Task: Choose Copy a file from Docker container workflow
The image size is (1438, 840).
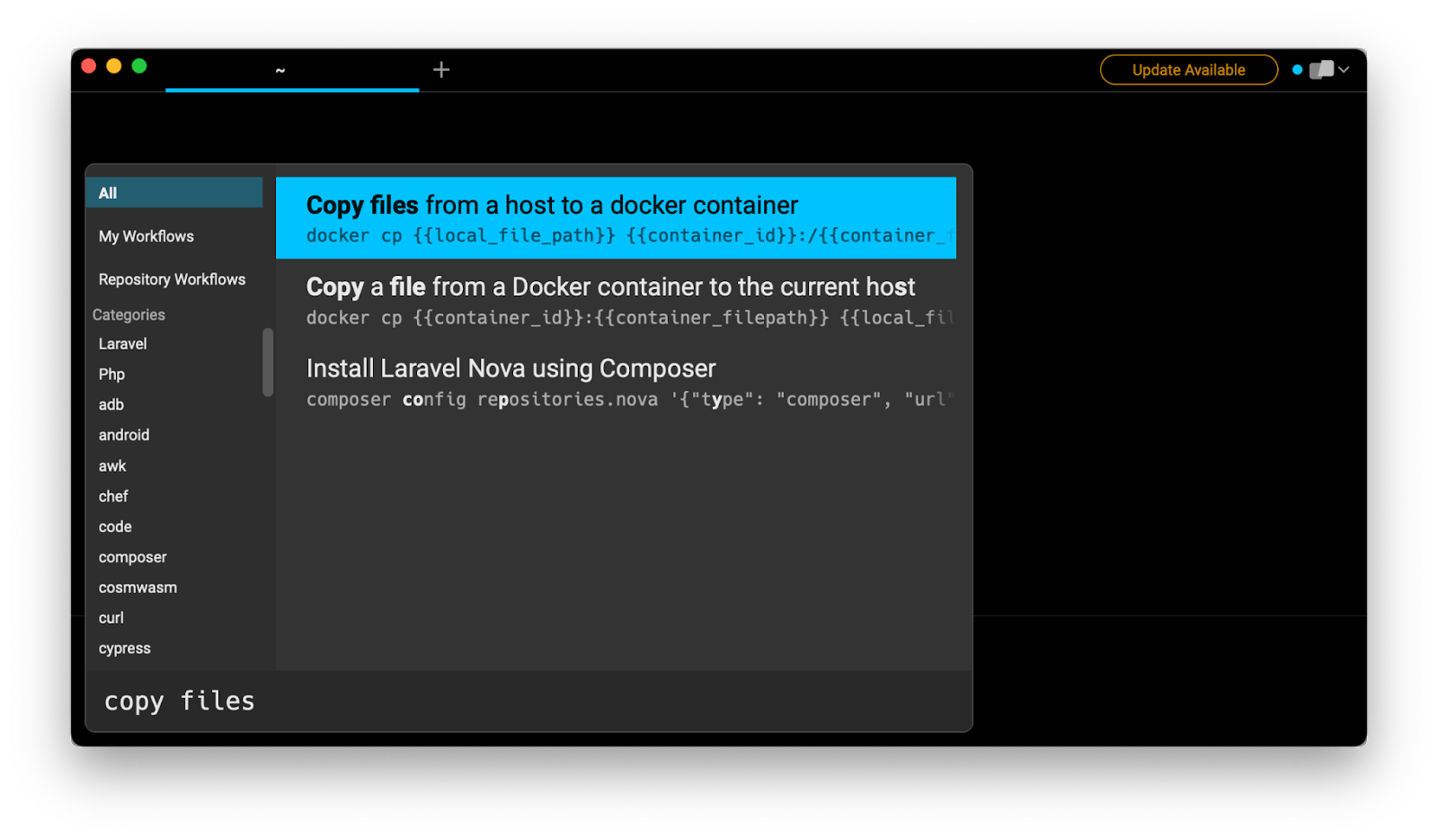Action: (x=616, y=300)
